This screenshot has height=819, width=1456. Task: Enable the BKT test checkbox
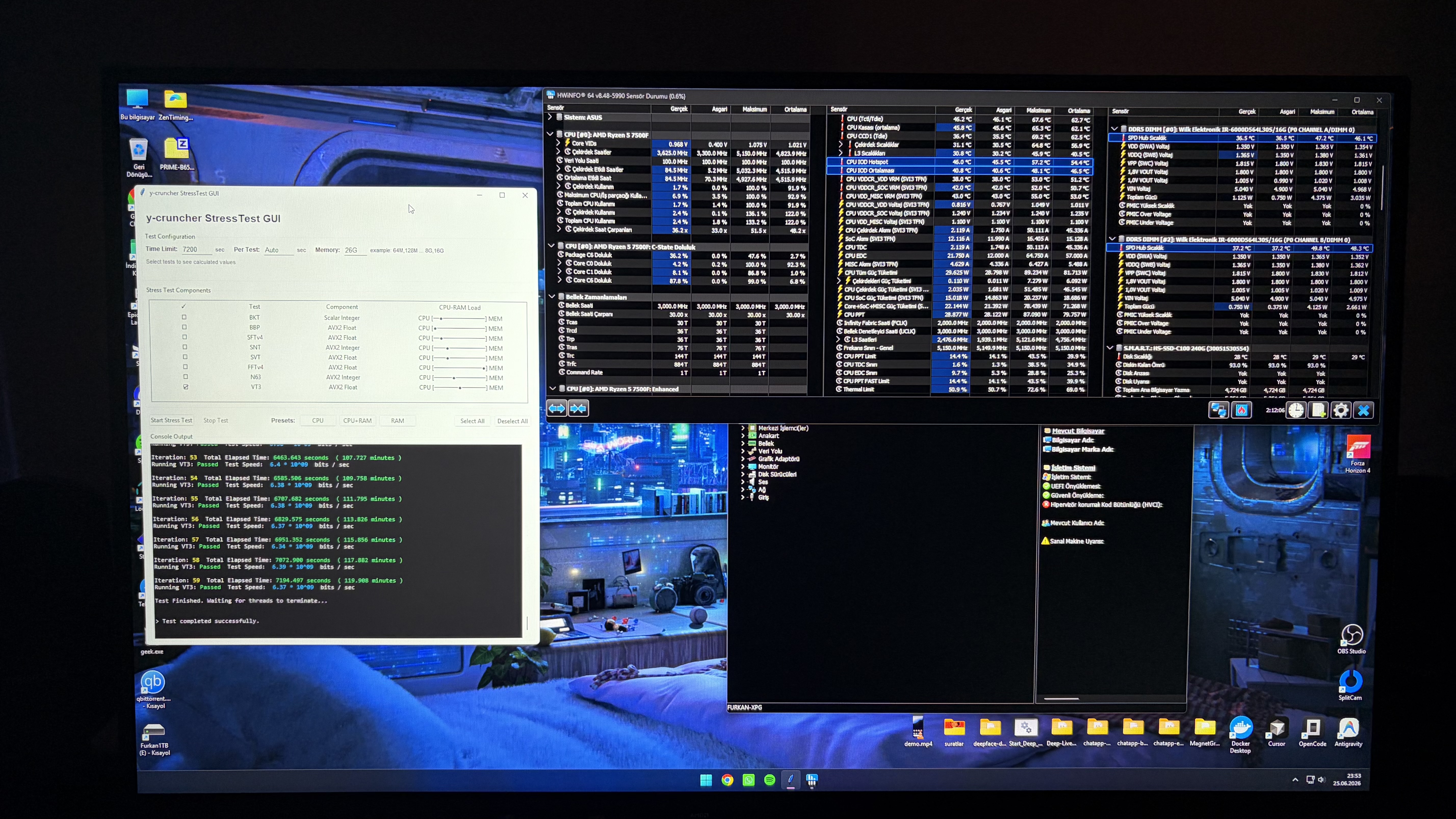tap(184, 317)
